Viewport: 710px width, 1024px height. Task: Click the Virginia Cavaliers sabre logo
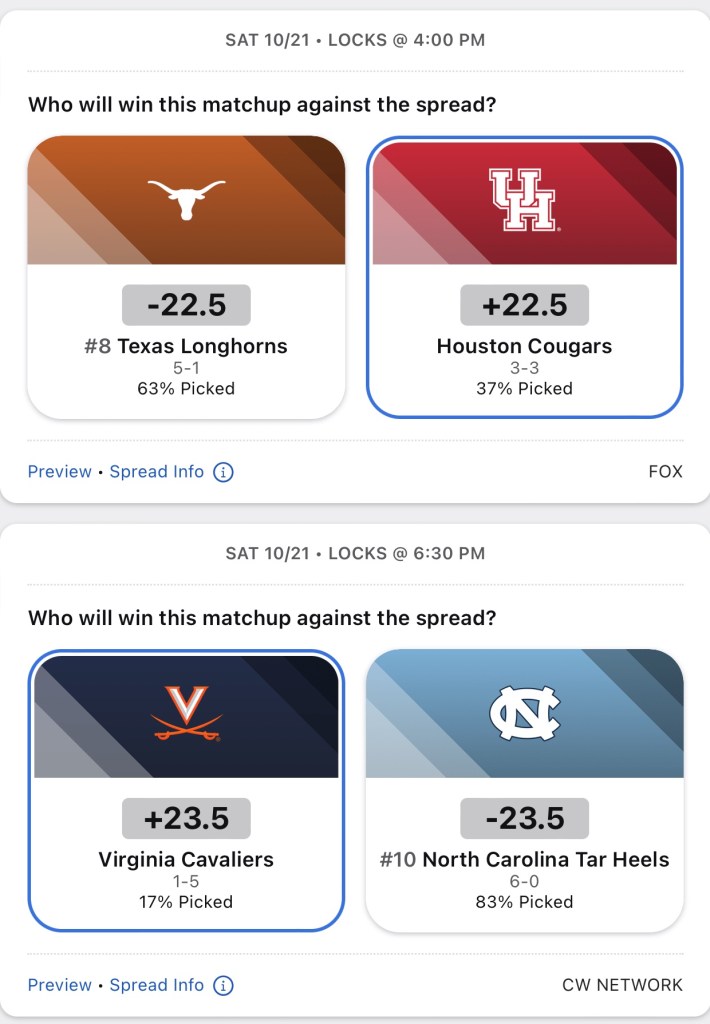point(186,712)
